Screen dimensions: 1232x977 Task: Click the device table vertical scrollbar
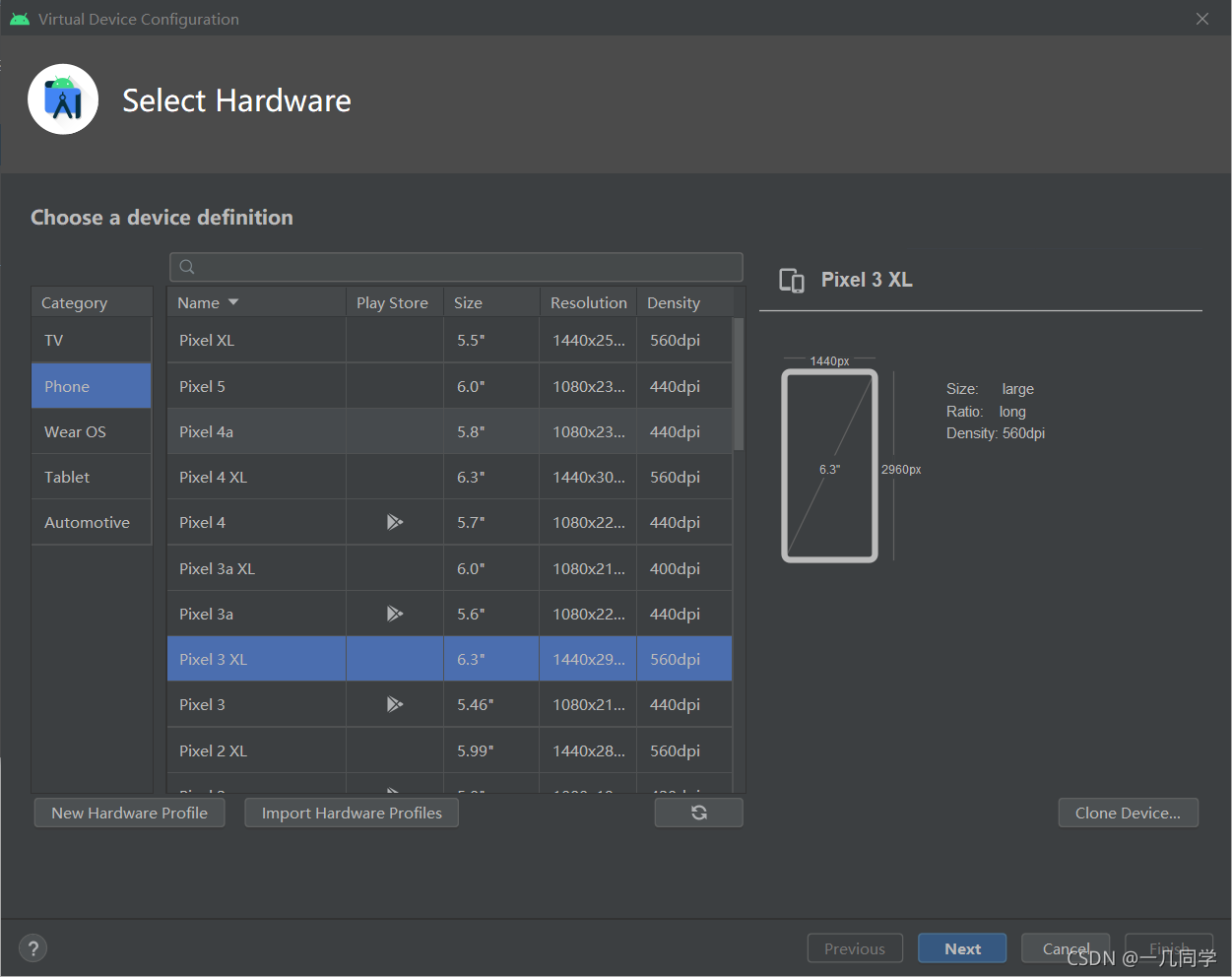tap(739, 384)
